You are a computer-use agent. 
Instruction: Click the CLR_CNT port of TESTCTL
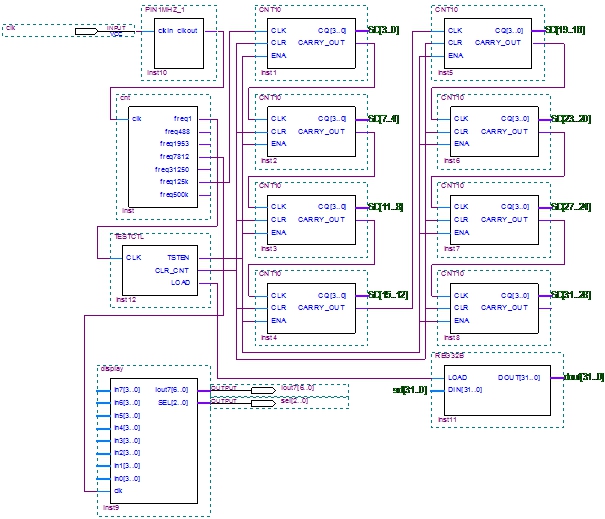(172, 270)
